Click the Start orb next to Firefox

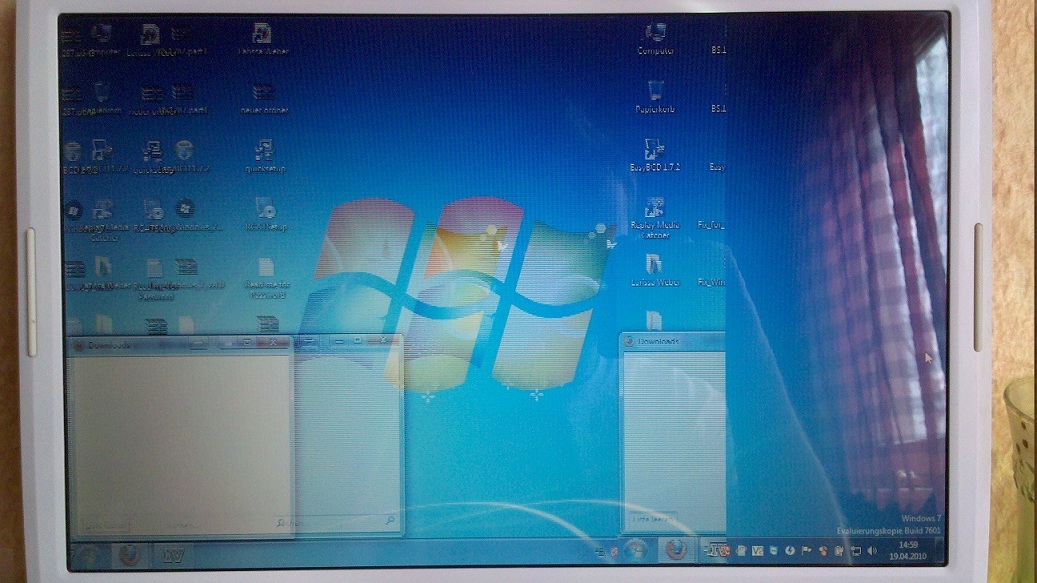pyautogui.click(x=636, y=549)
